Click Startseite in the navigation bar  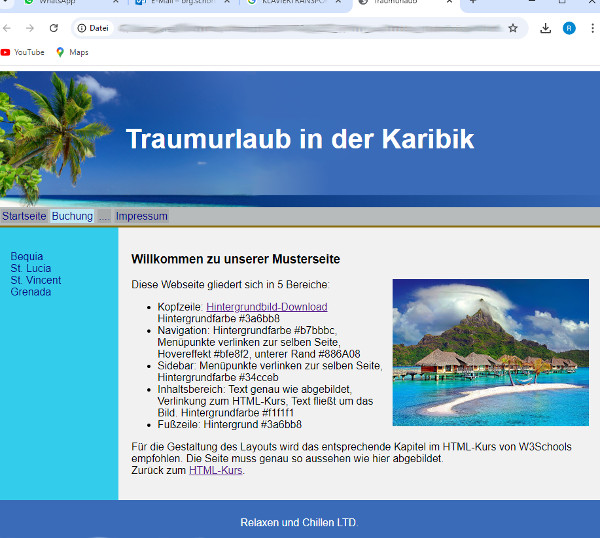pos(24,216)
